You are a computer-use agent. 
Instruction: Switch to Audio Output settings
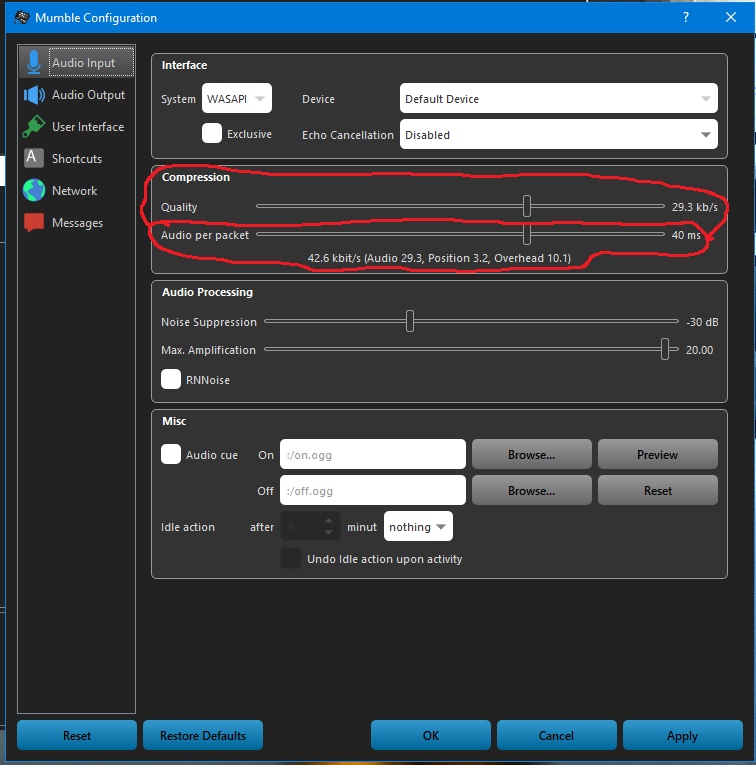tap(77, 95)
